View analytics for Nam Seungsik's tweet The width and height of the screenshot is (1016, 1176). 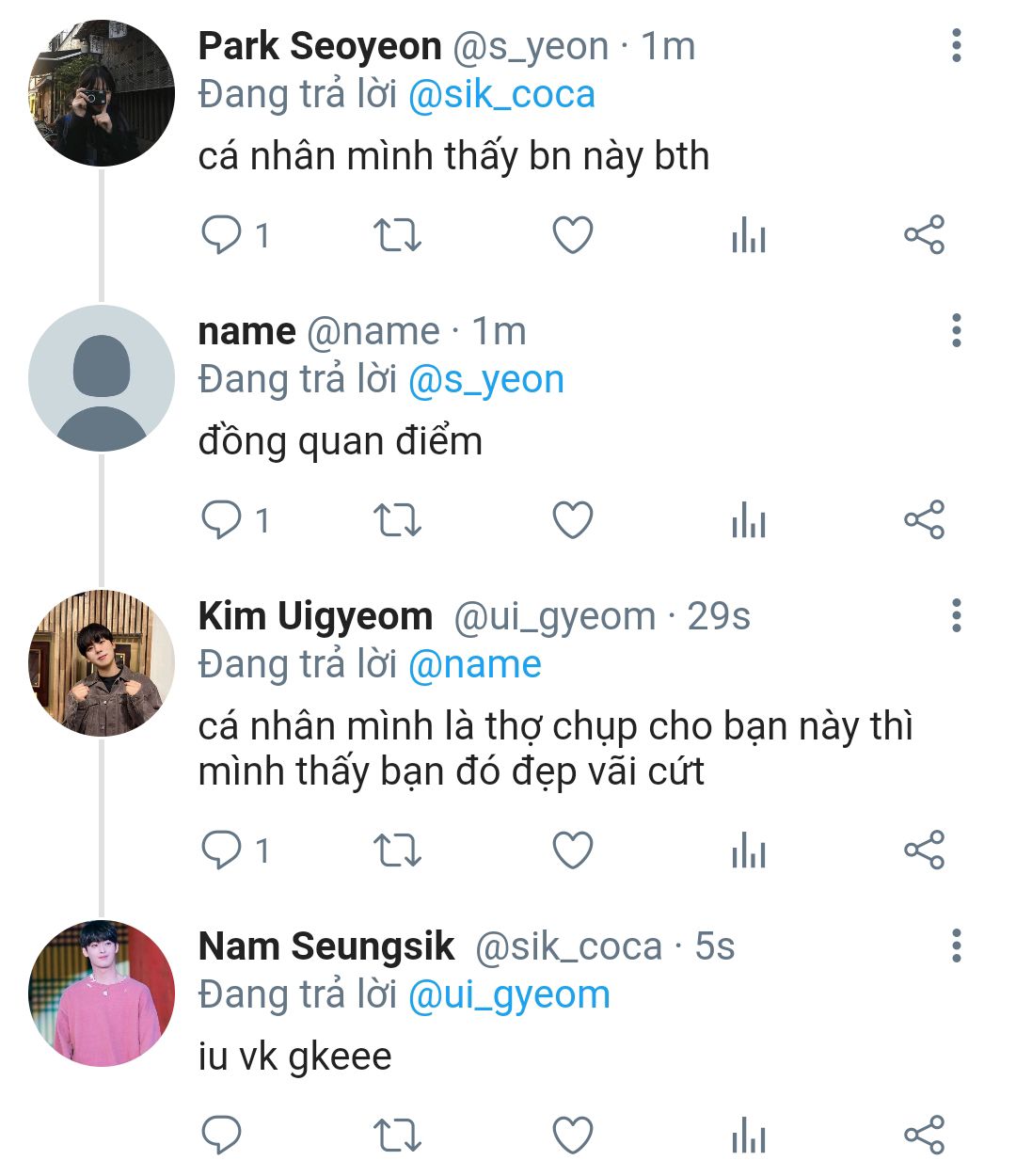pos(748,1135)
